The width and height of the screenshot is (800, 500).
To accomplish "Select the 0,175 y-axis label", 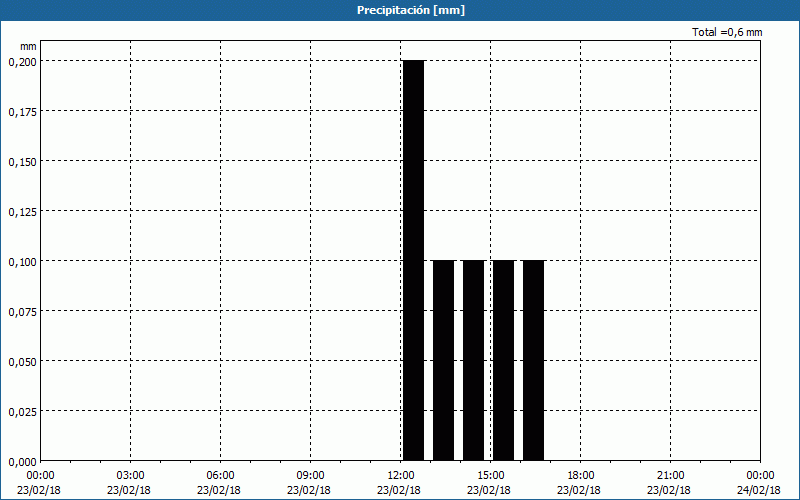I will click(x=23, y=112).
